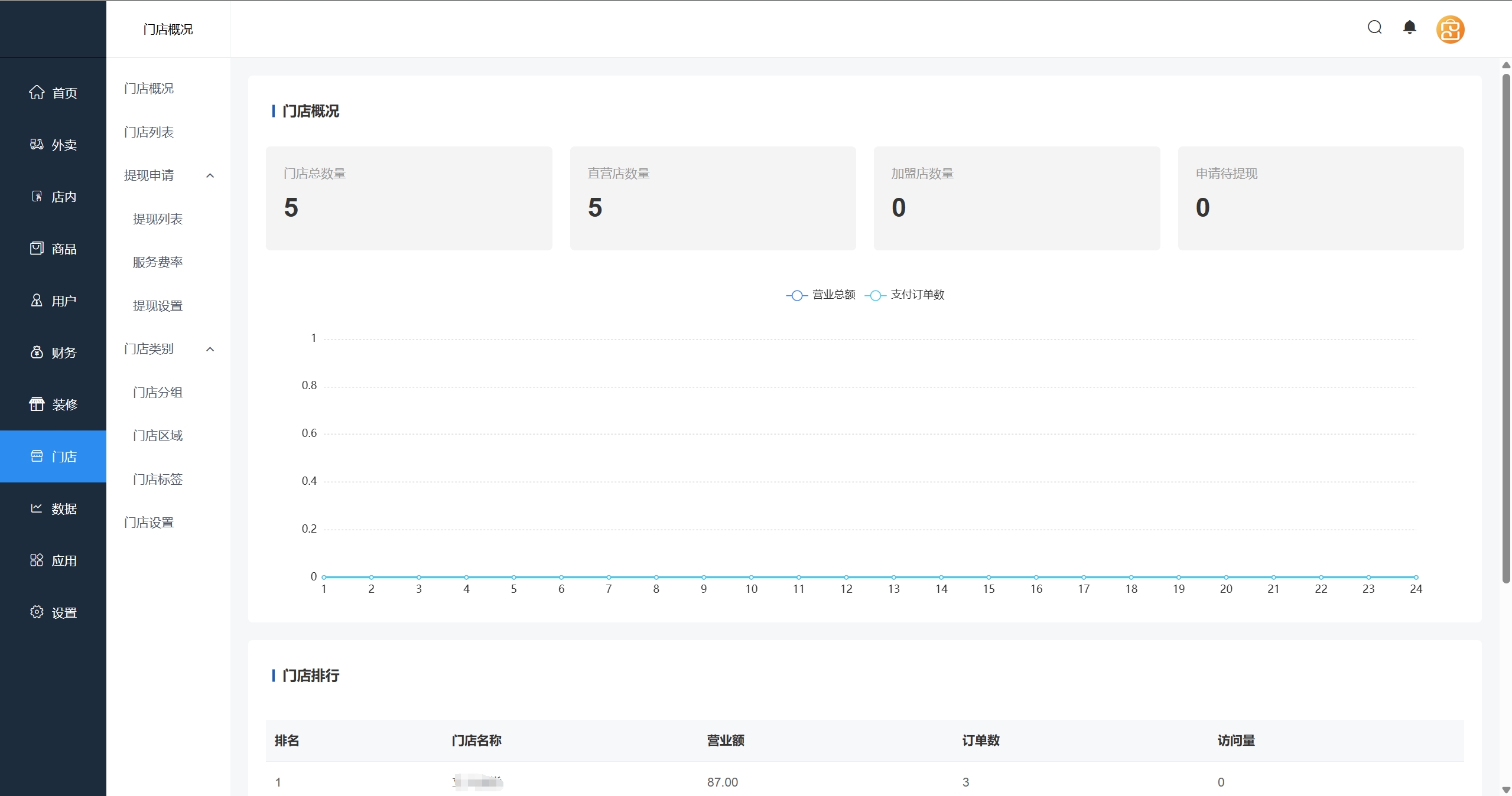Open the orange user avatar menu
This screenshot has width=1512, height=796.
click(1450, 30)
